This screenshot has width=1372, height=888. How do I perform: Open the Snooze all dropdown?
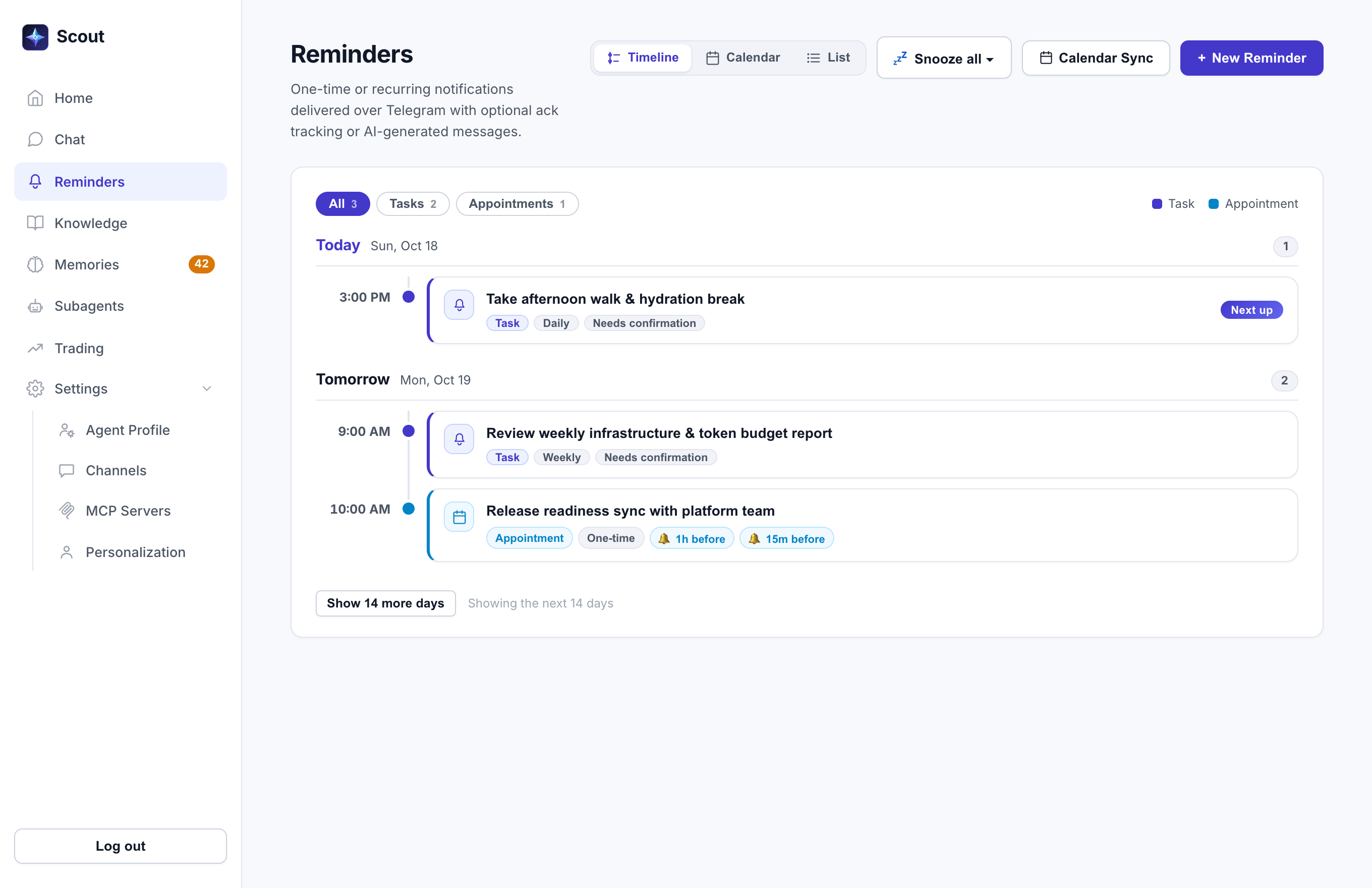(944, 58)
